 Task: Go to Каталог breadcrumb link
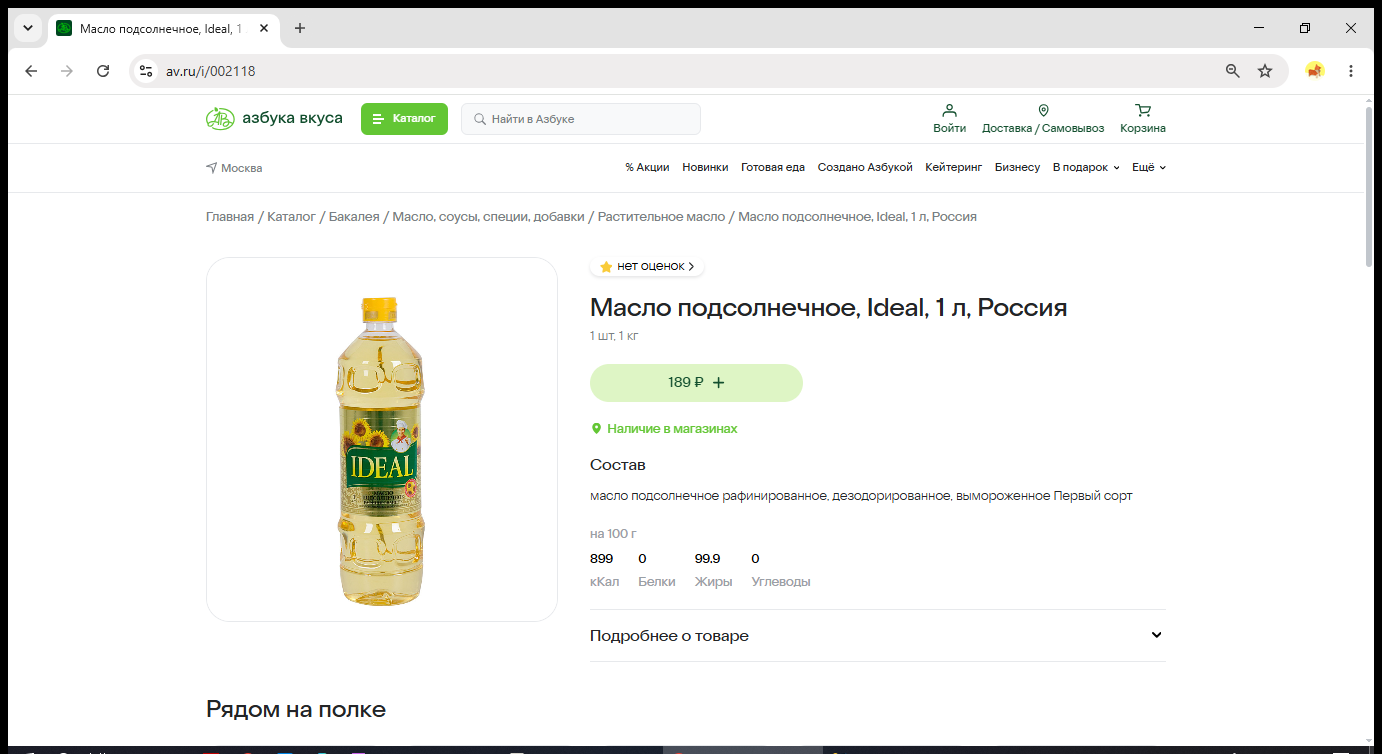point(291,217)
